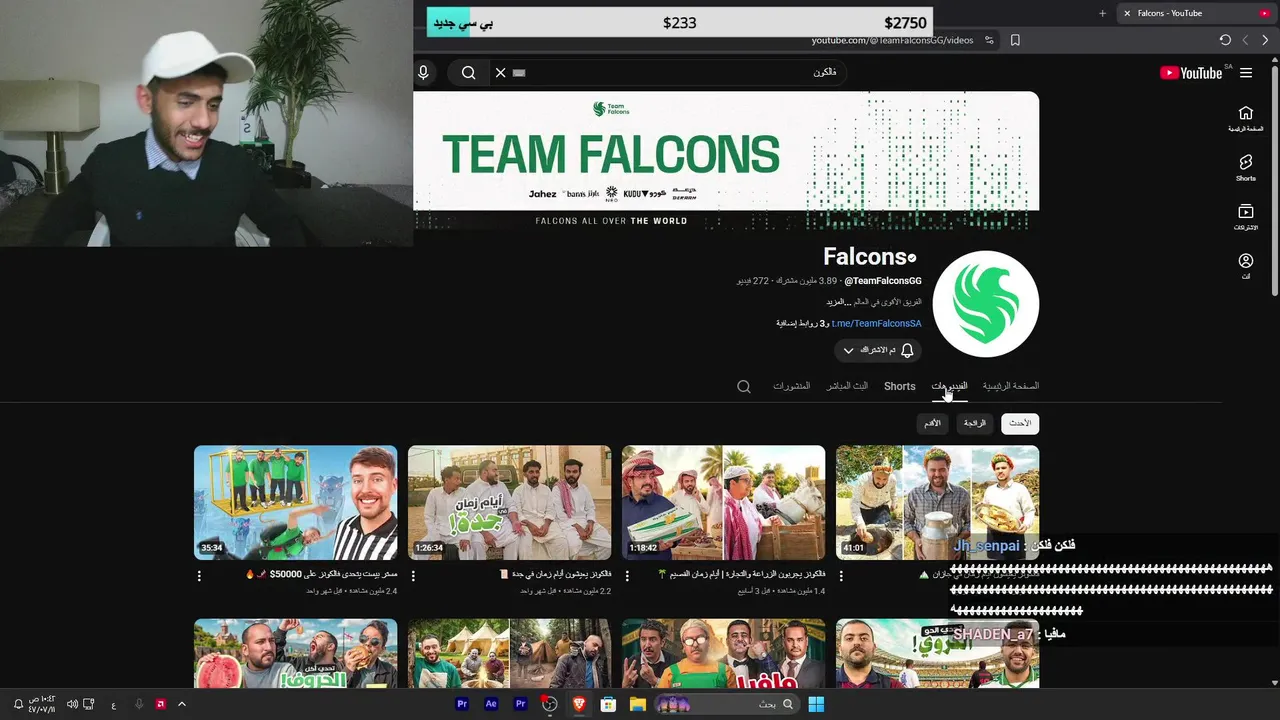Select the 'الأحدث' sort chip
The width and height of the screenshot is (1280, 720).
[x=1020, y=423]
